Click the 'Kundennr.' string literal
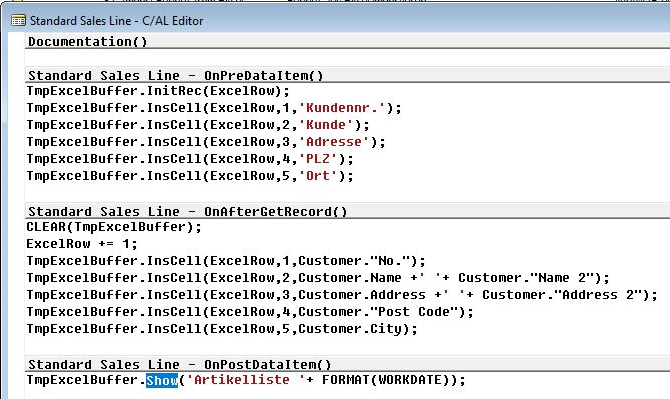The height and width of the screenshot is (399, 670). [342, 108]
